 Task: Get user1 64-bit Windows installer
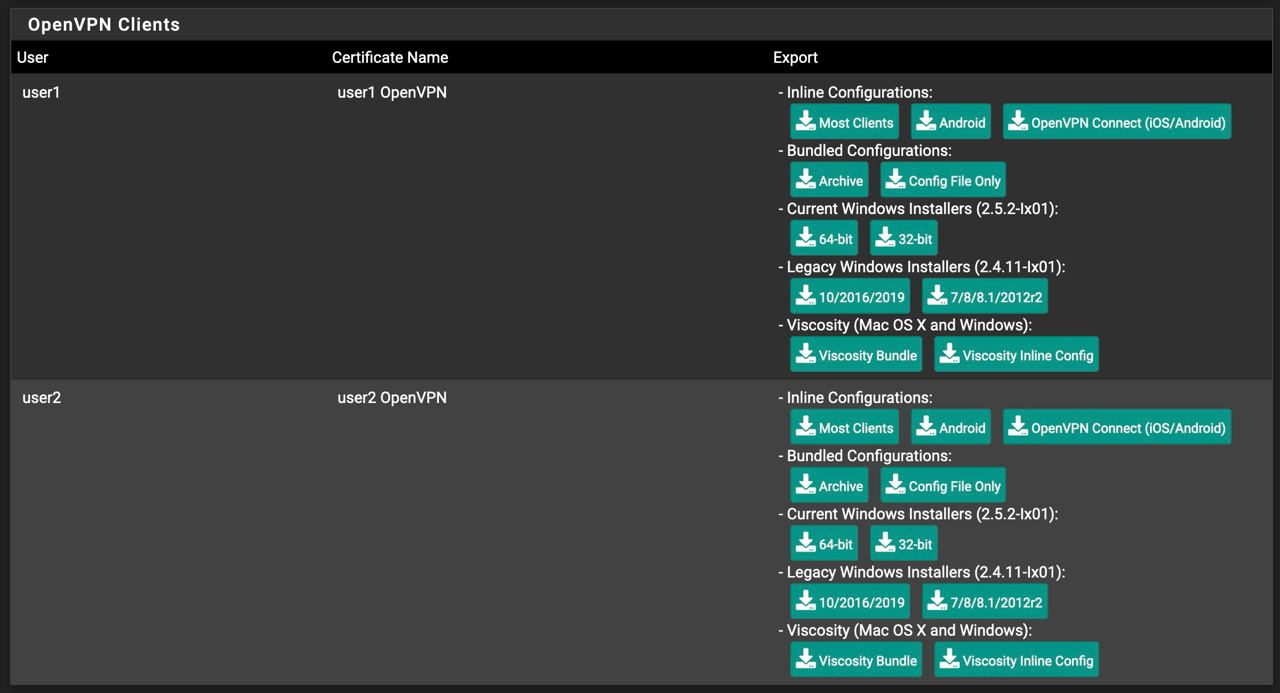pyautogui.click(x=824, y=238)
